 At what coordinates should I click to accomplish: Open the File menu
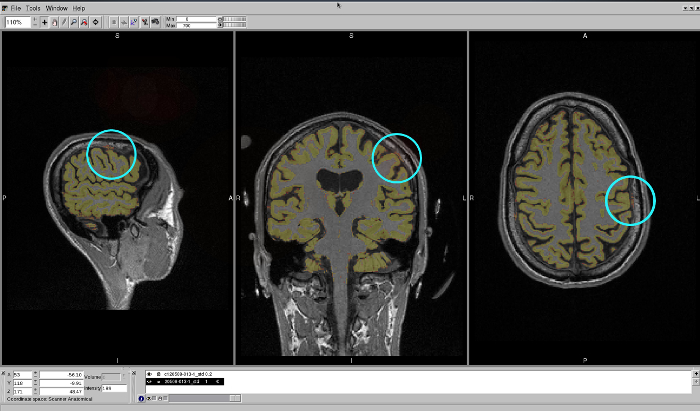16,8
